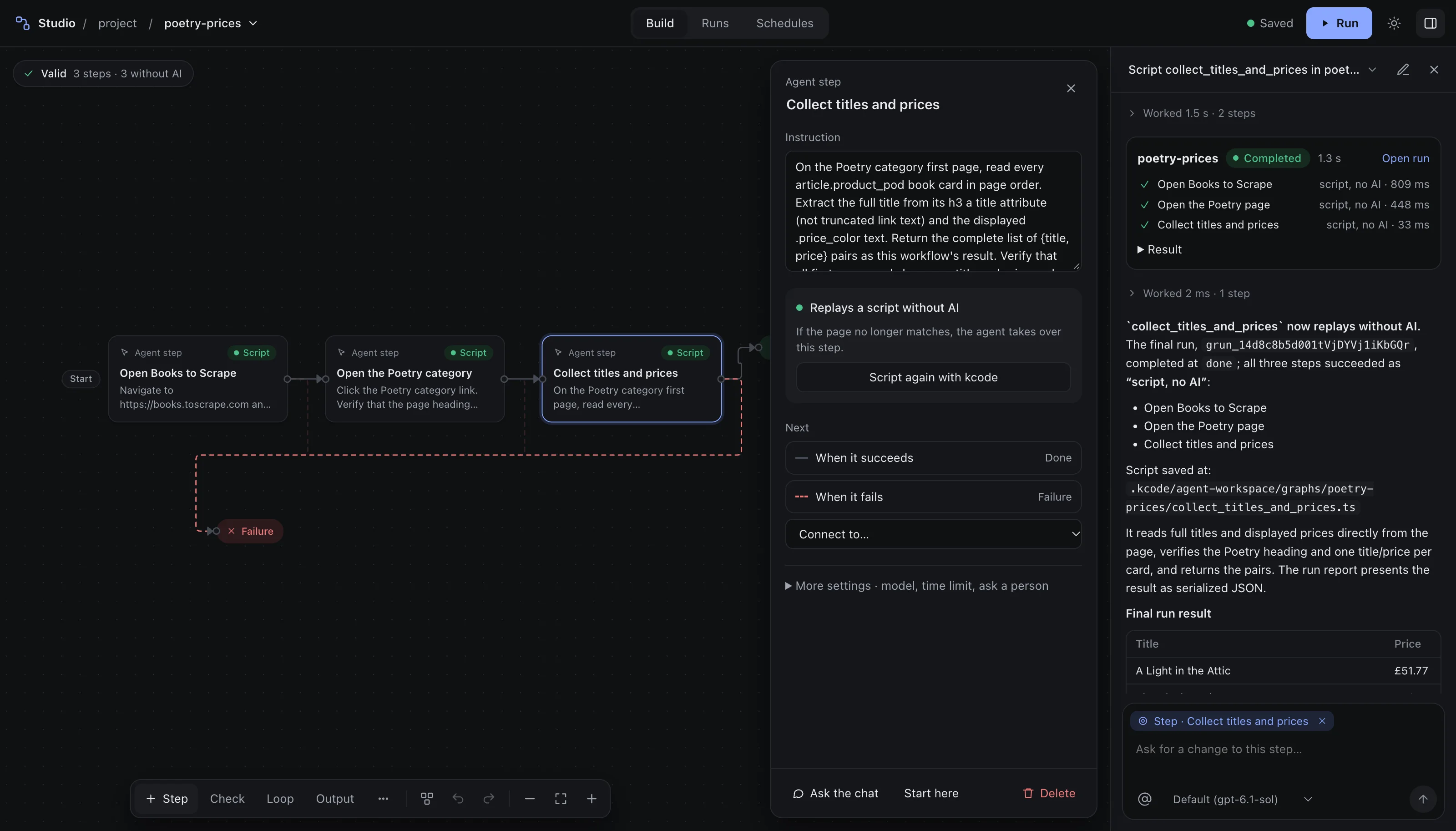Viewport: 1456px width, 831px height.
Task: Click Ask the chat button
Action: coord(835,793)
